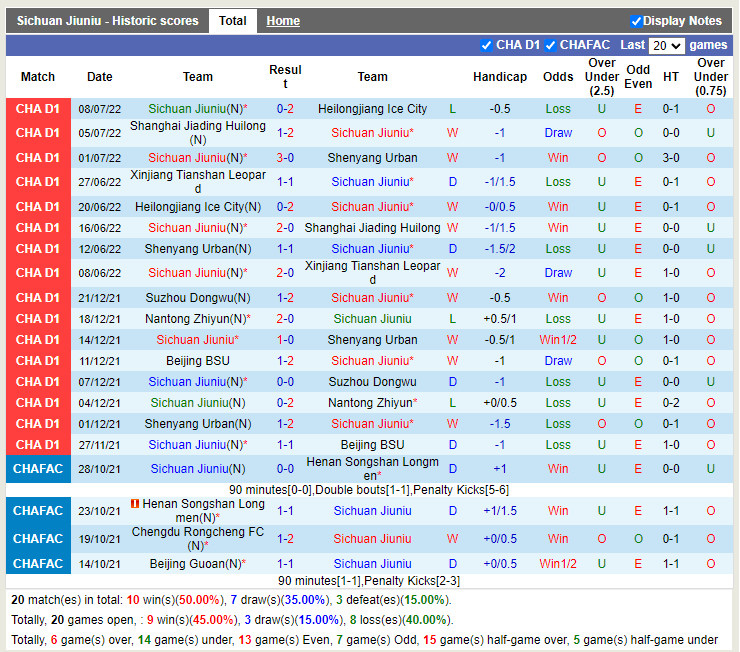Click the Odd Even column header
740x652 pixels.
coord(638,77)
